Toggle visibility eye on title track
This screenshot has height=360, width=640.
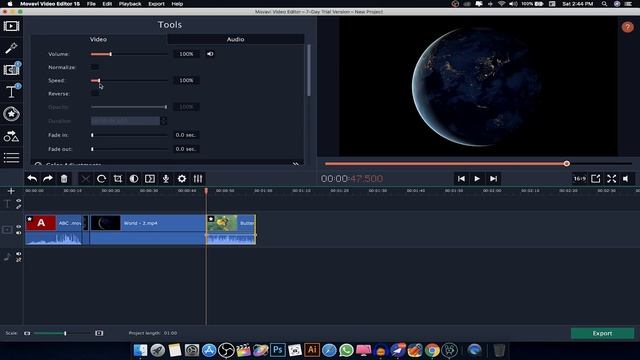point(19,200)
